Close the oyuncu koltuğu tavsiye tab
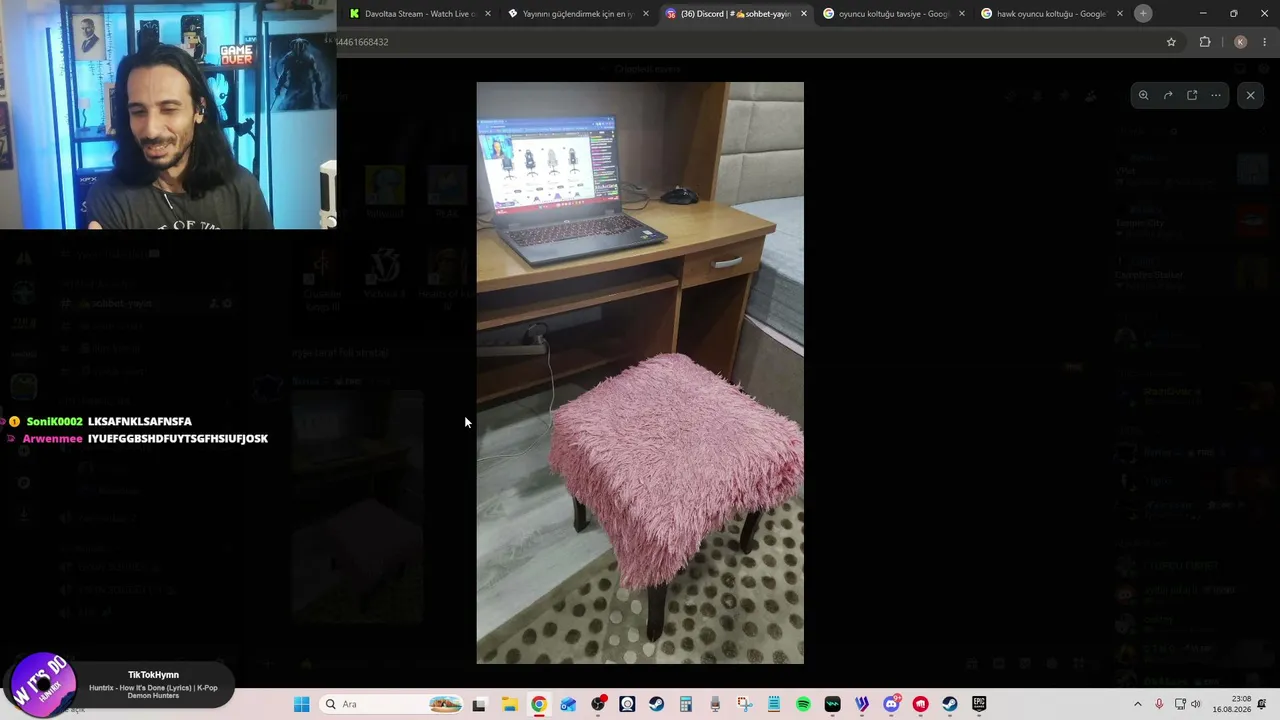Image resolution: width=1280 pixels, height=720 pixels. pos(961,14)
